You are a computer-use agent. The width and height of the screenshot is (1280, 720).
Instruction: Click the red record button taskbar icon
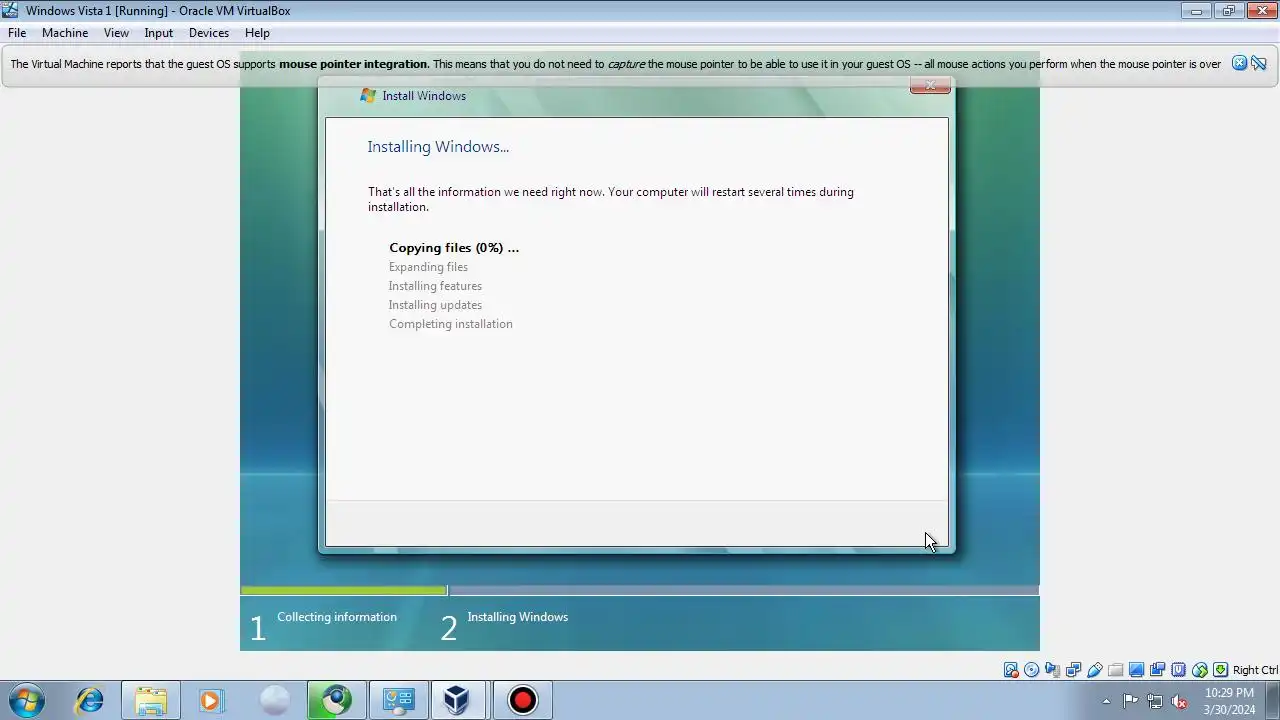pyautogui.click(x=521, y=700)
